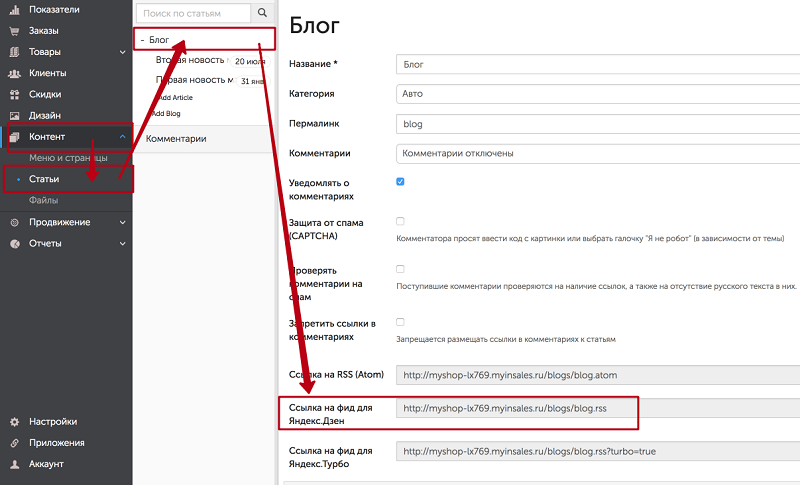Click the Add Article link
Image resolution: width=800 pixels, height=485 pixels.
(173, 97)
